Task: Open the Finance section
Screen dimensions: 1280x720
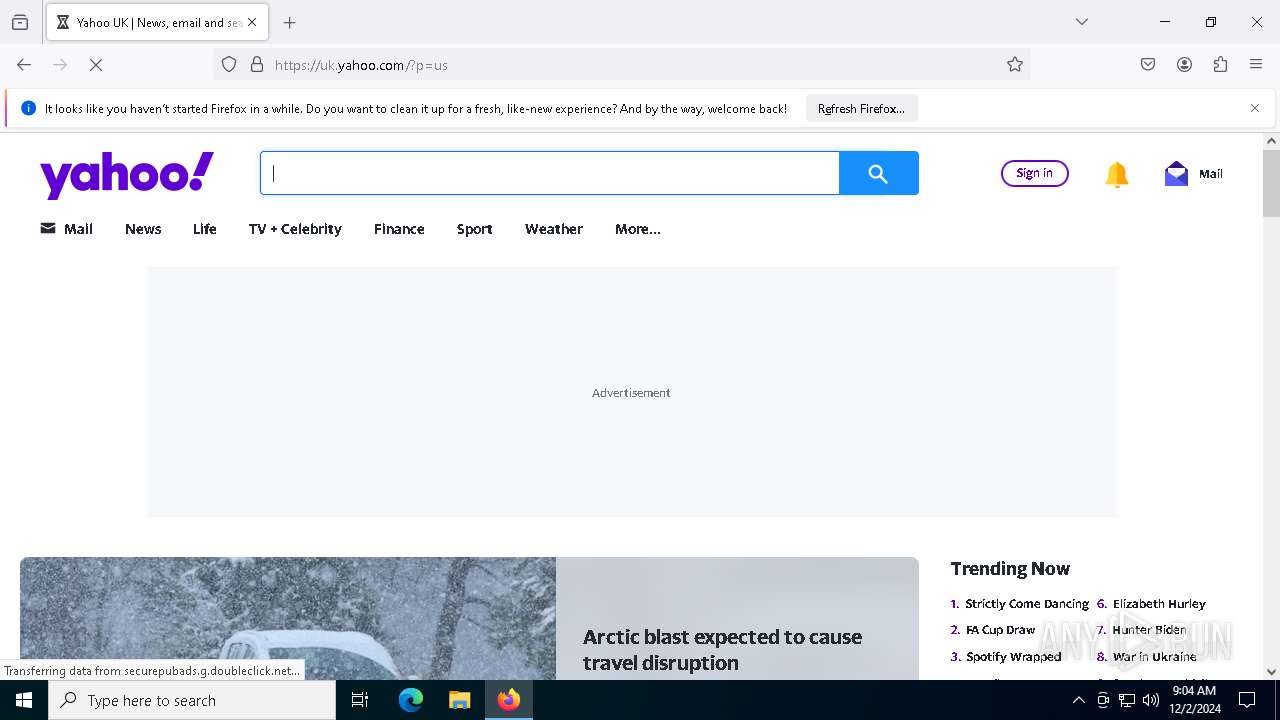Action: click(399, 229)
